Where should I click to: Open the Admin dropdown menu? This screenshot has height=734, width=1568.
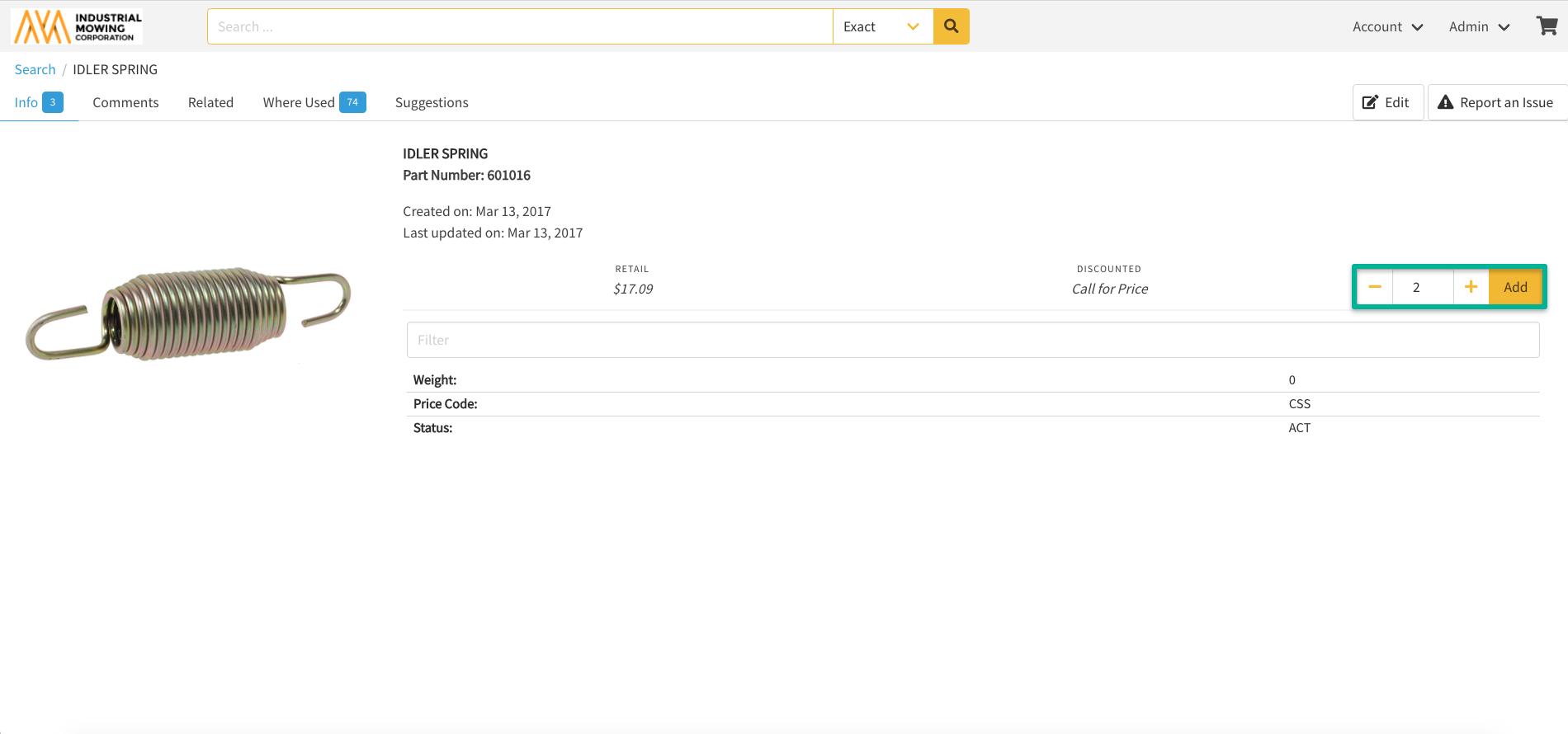click(1479, 26)
